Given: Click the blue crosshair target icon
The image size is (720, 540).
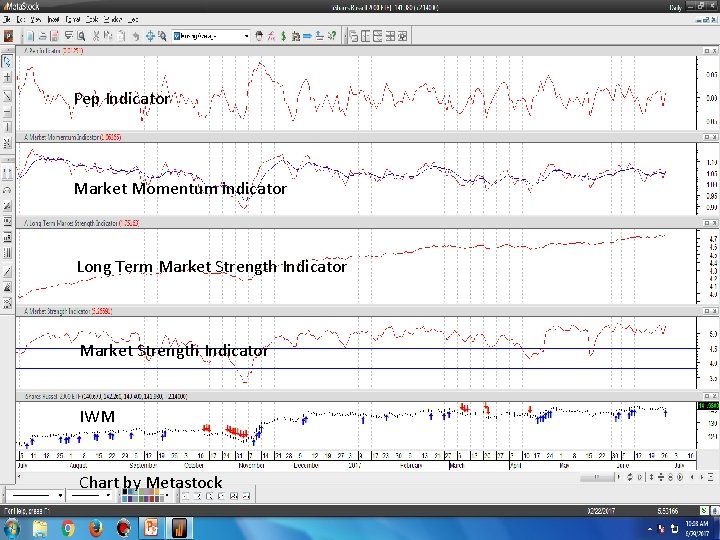Looking at the screenshot, I should (x=150, y=36).
